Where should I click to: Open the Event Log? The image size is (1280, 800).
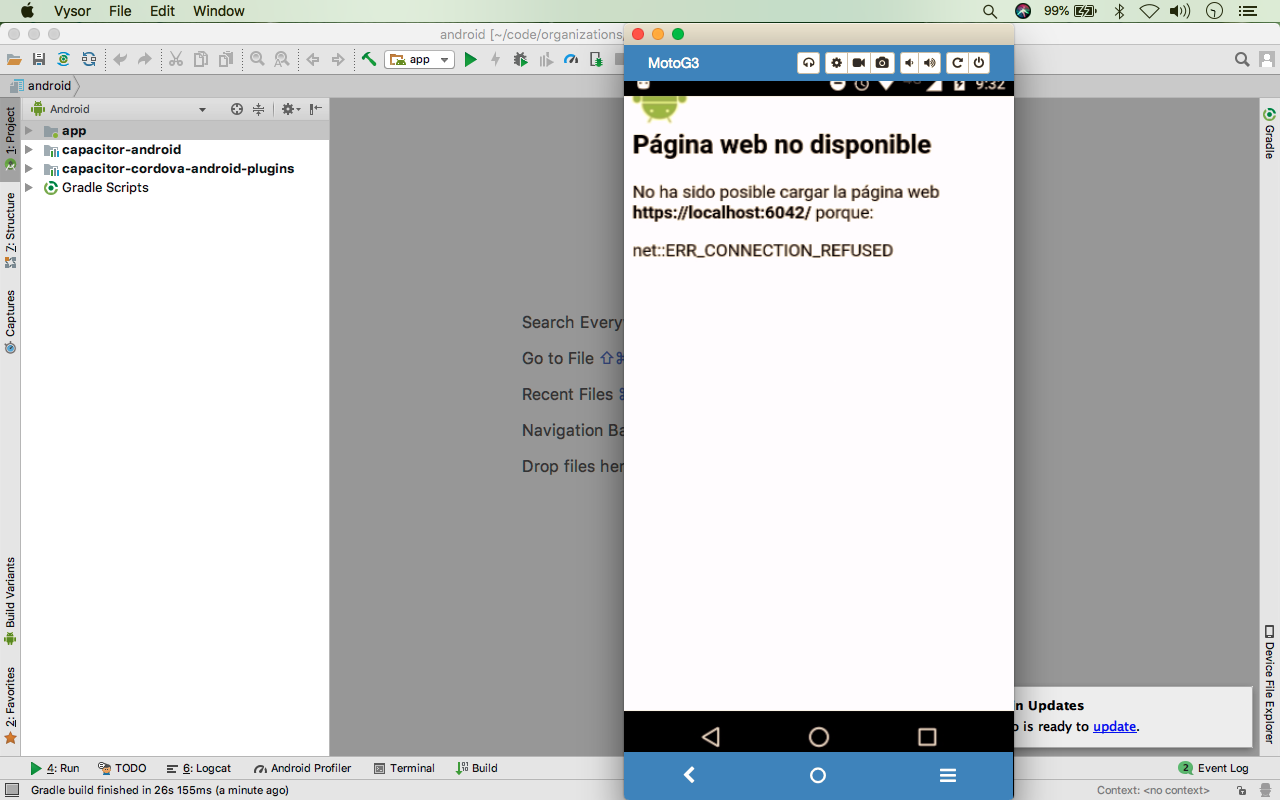(1221, 768)
